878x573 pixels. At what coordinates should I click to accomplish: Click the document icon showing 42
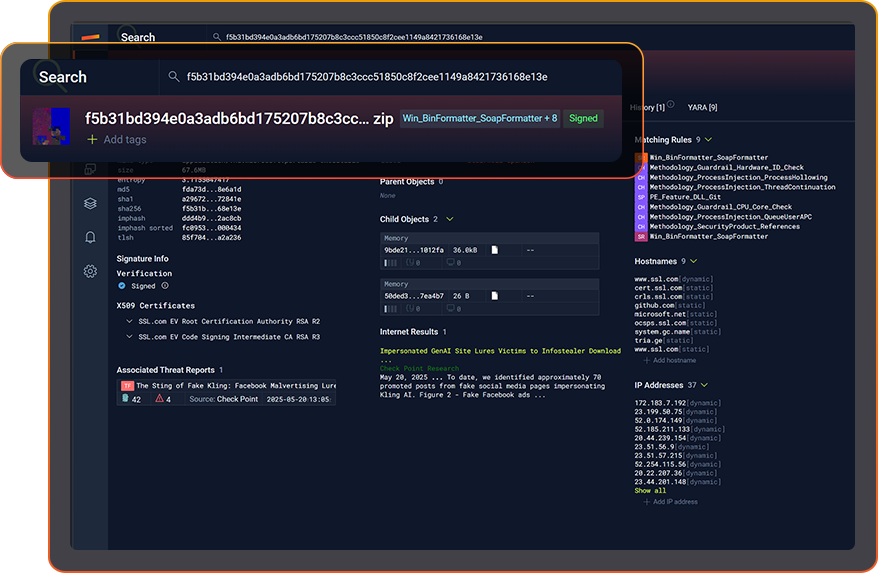pos(125,398)
